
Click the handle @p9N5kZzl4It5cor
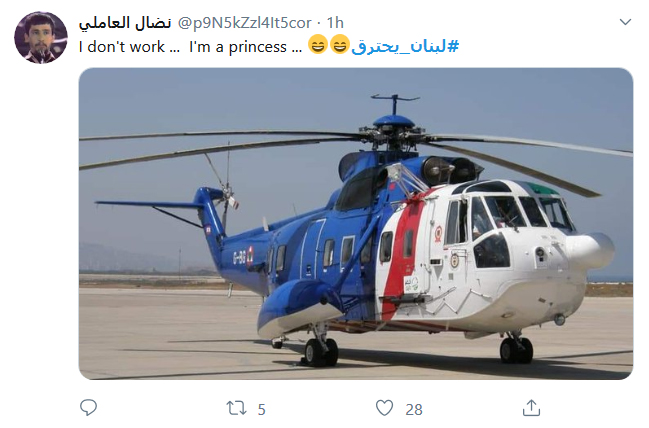tap(244, 23)
